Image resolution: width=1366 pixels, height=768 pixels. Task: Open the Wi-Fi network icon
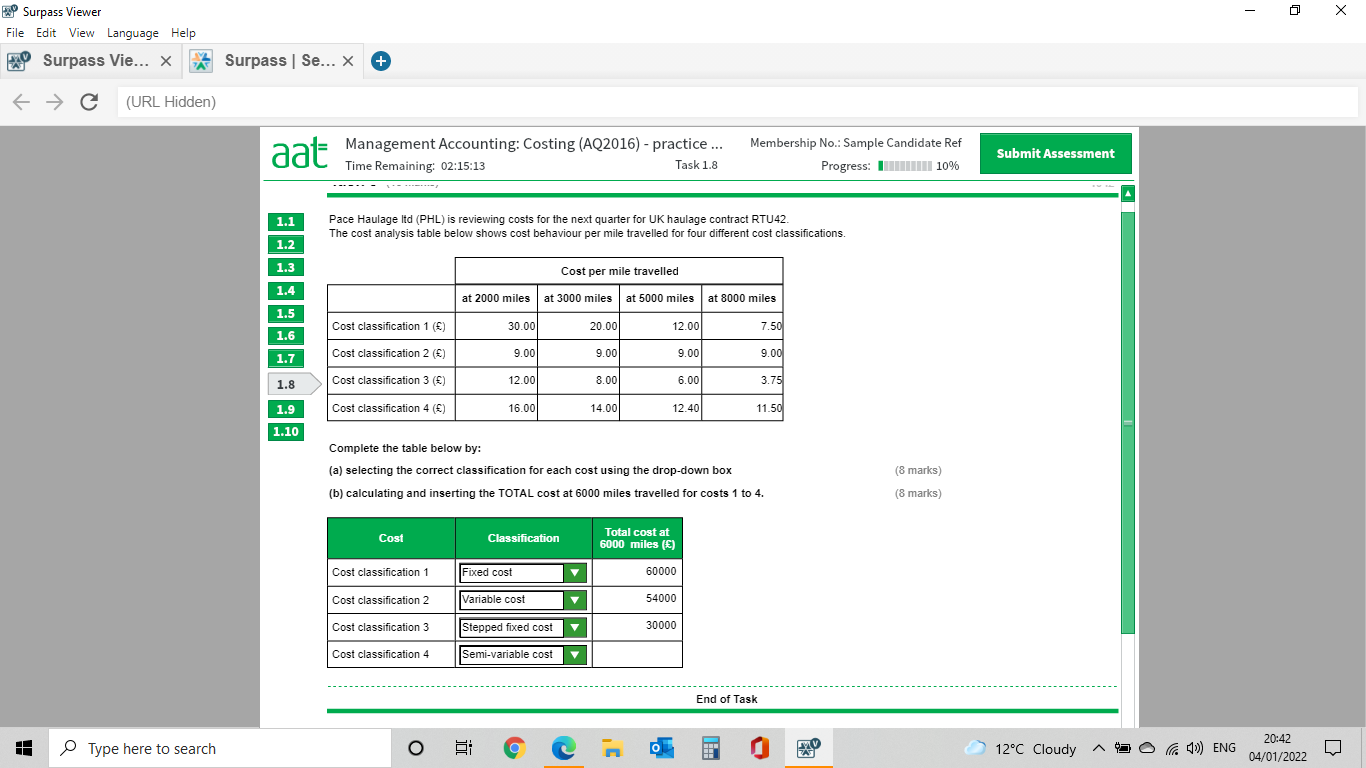tap(1172, 748)
